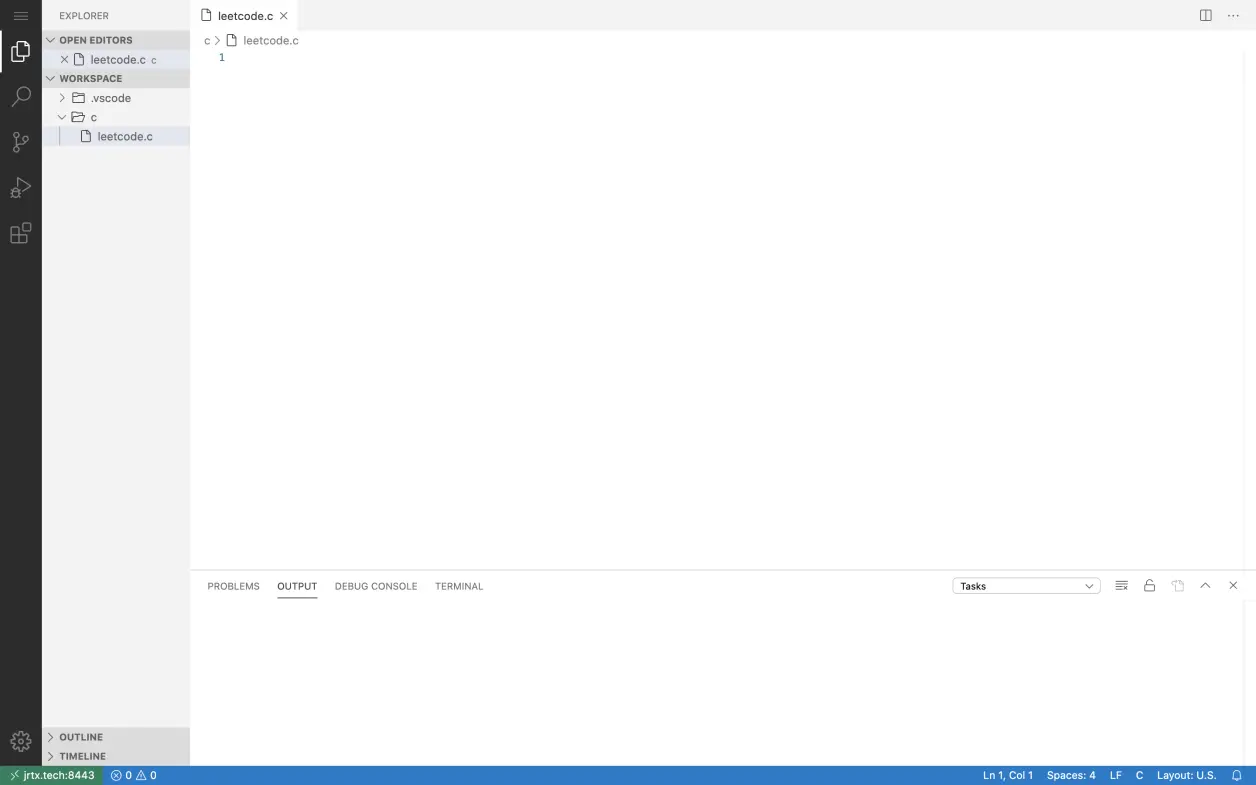Switch to the Terminal tab
The image size is (1256, 785).
(458, 586)
